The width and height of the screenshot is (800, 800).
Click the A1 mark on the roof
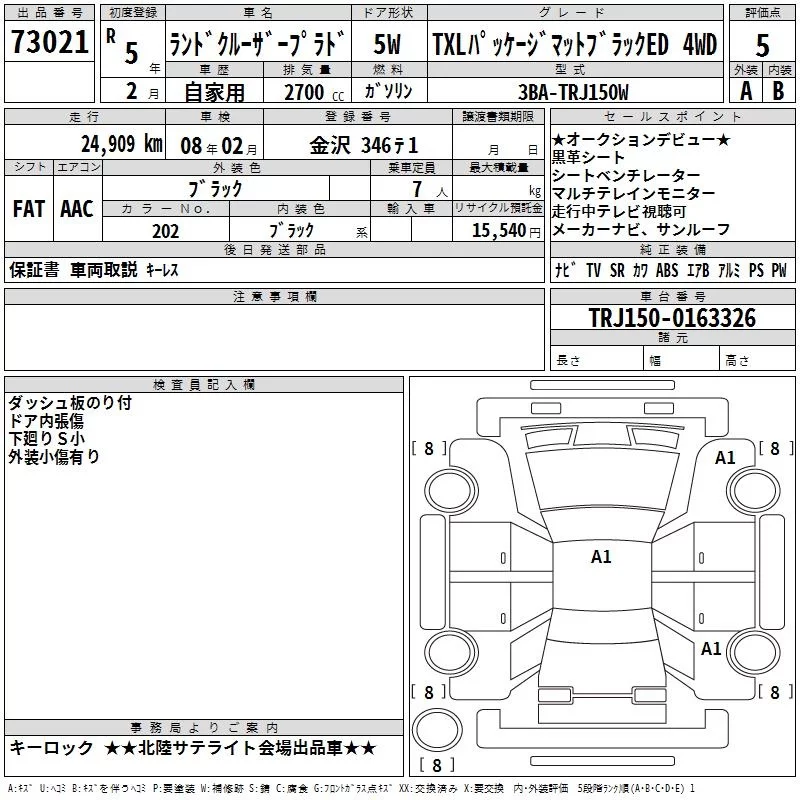coord(601,557)
